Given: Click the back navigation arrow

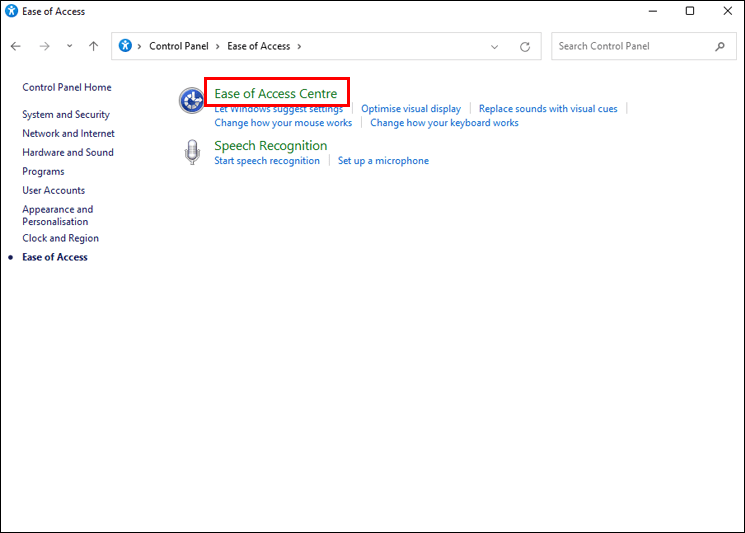Looking at the screenshot, I should 16,46.
